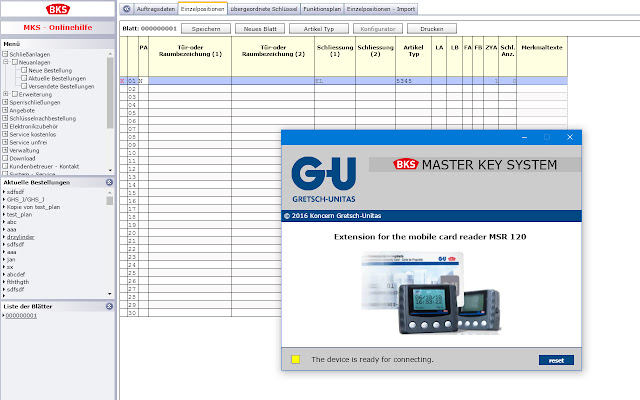The image size is (640, 400).
Task: Open Neue Bestellung in the menu tree
Action: coord(50,70)
